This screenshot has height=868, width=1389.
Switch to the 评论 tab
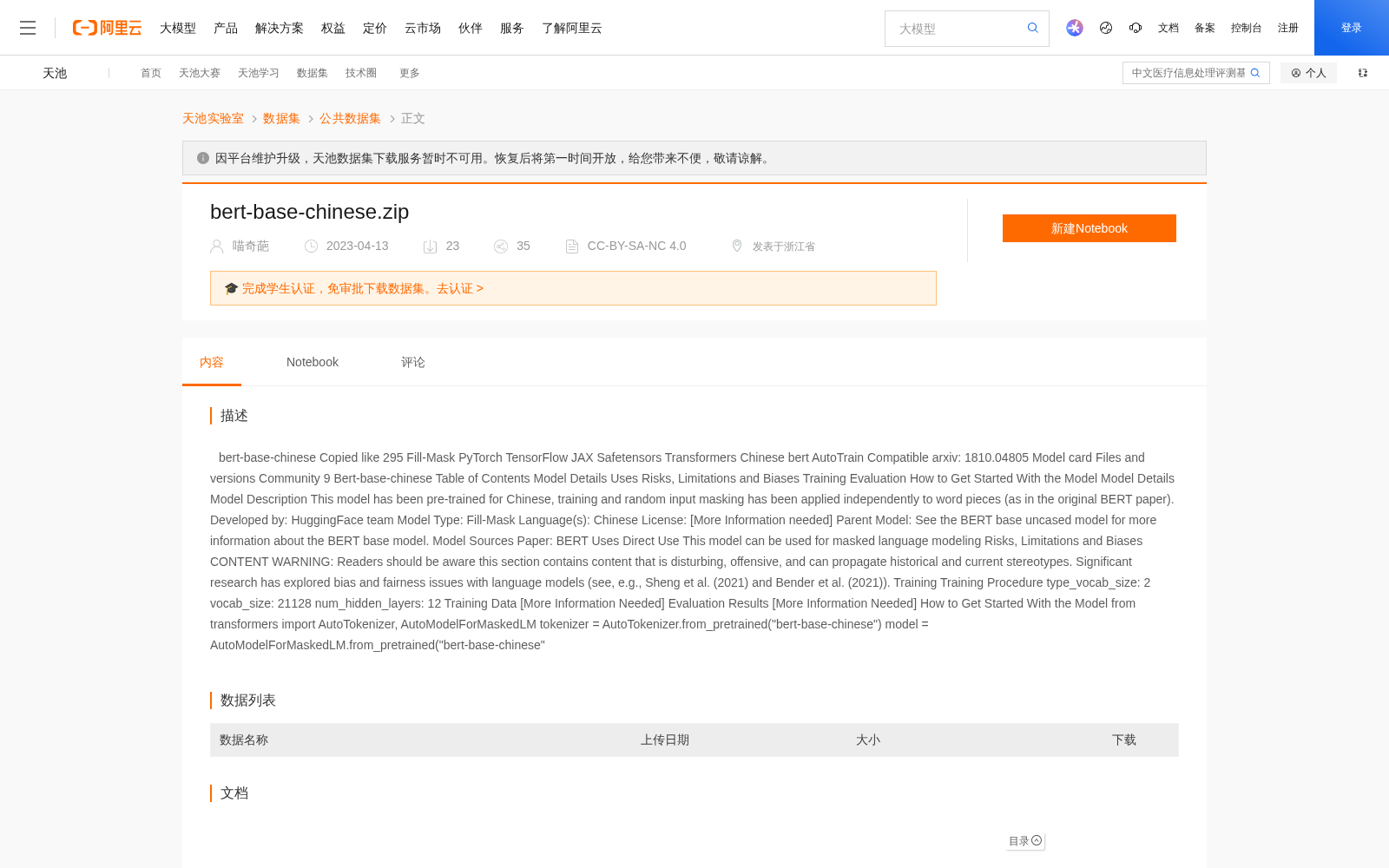tap(413, 362)
